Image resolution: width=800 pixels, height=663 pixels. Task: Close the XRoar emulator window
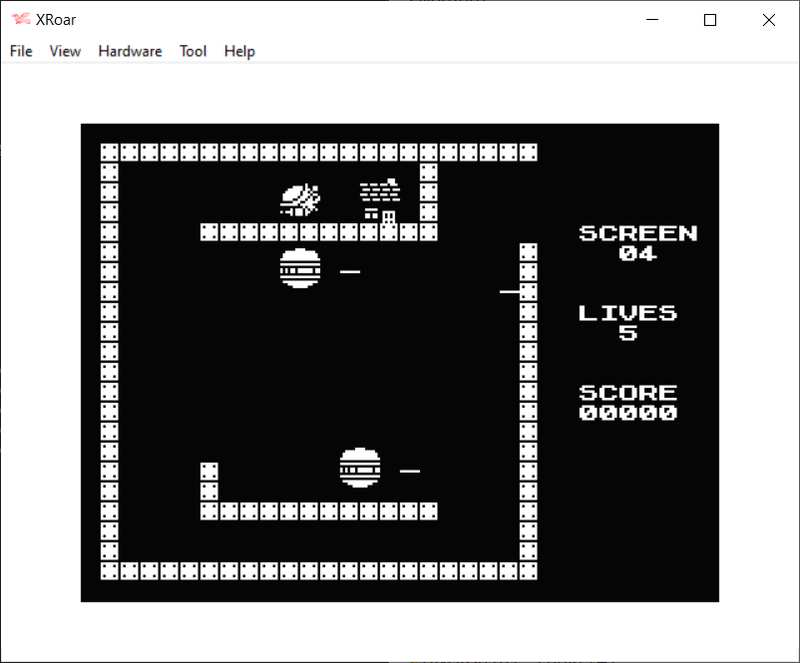pyautogui.click(x=768, y=20)
